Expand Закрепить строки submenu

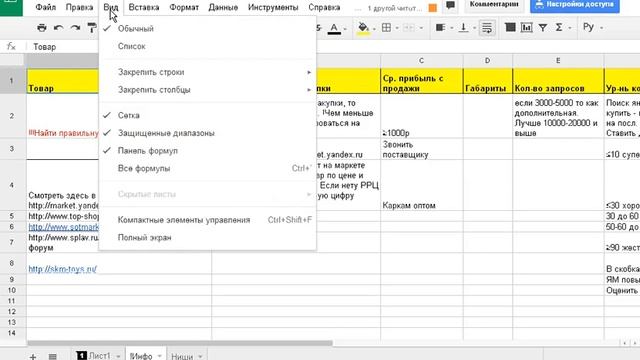point(207,72)
